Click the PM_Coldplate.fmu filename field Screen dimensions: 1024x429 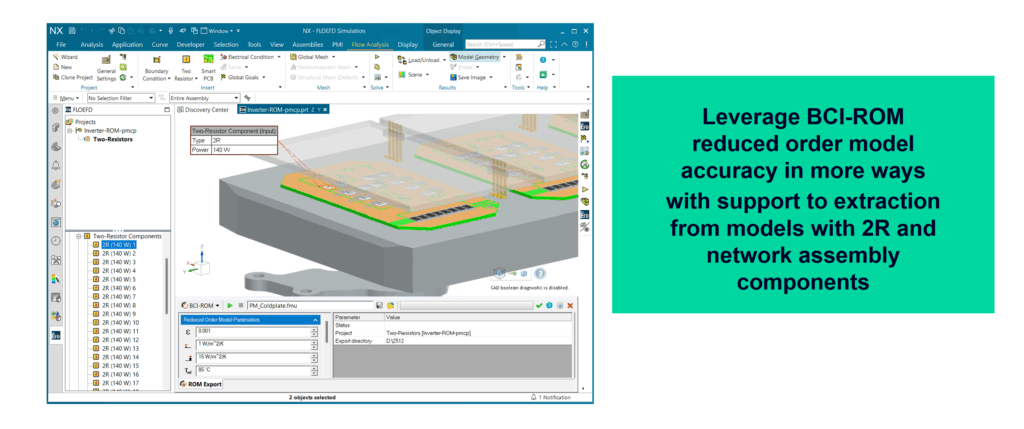[x=308, y=305]
